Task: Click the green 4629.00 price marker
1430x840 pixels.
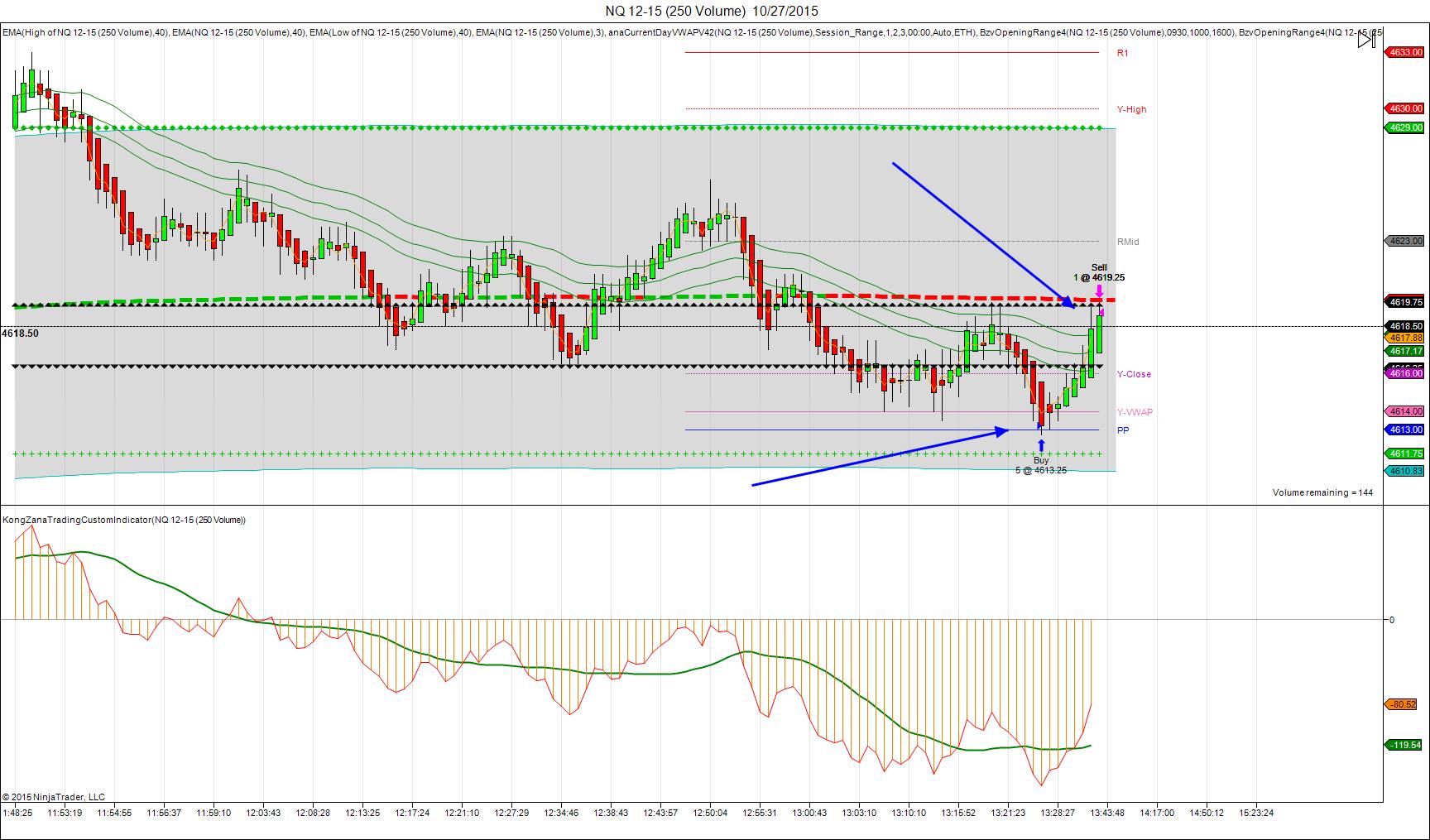Action: 1404,127
